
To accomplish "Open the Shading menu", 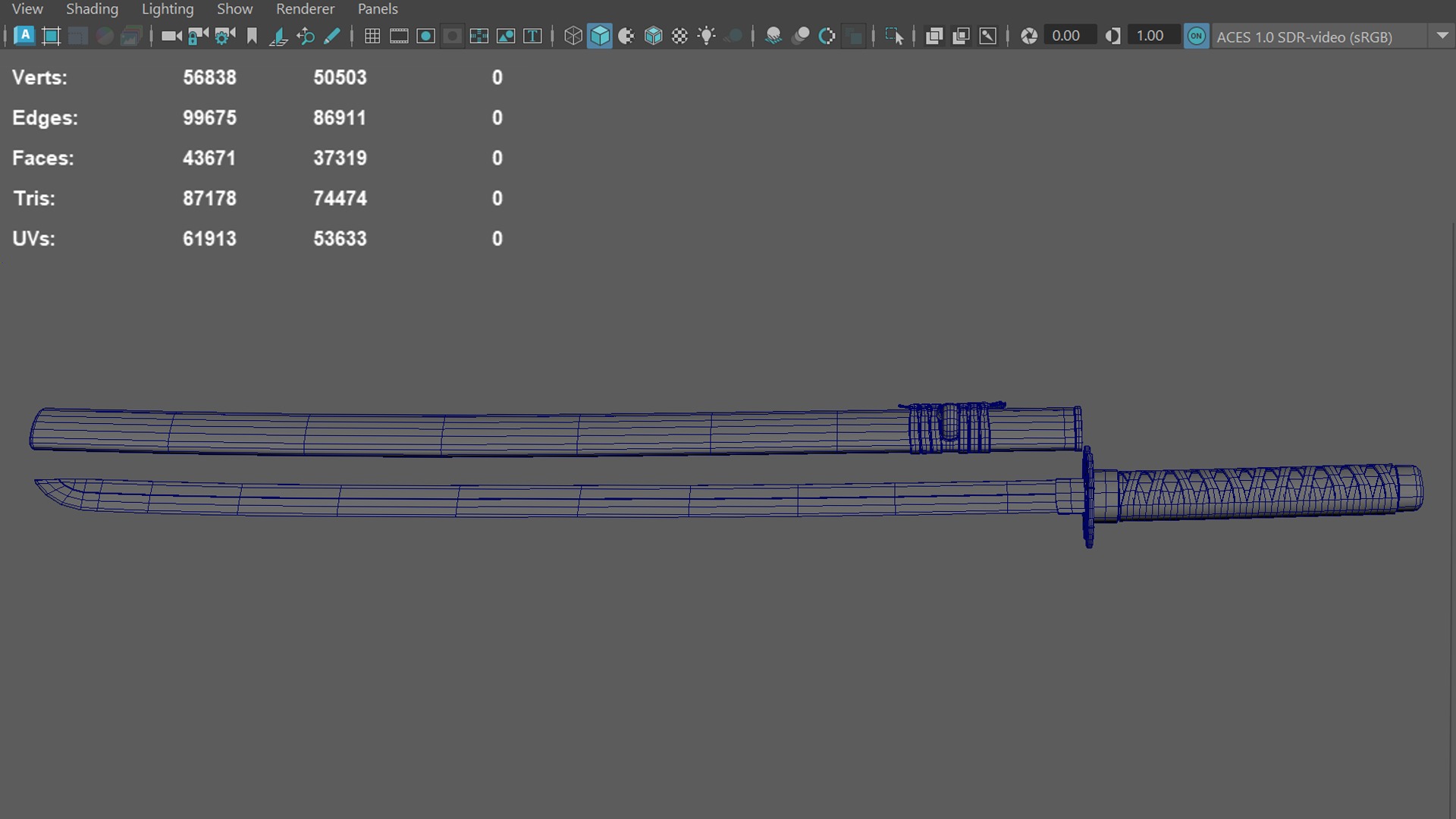I will coord(92,9).
